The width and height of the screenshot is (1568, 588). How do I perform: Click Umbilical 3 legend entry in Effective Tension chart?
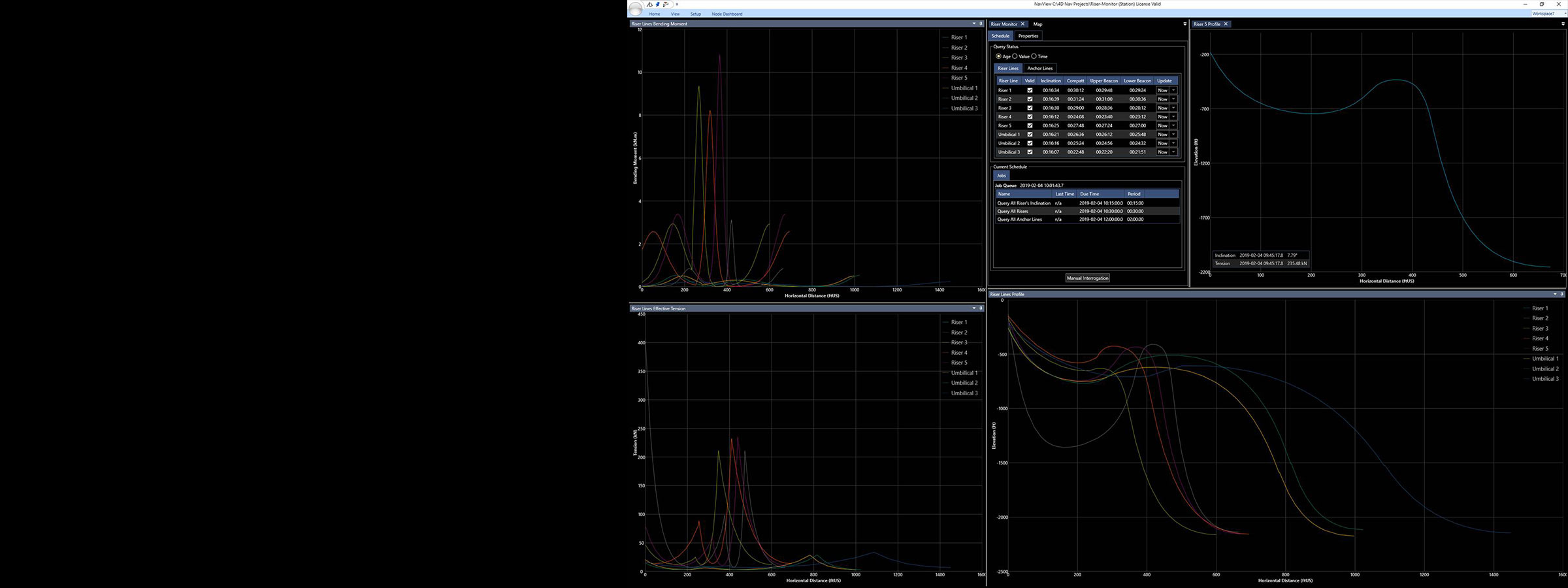(x=960, y=393)
